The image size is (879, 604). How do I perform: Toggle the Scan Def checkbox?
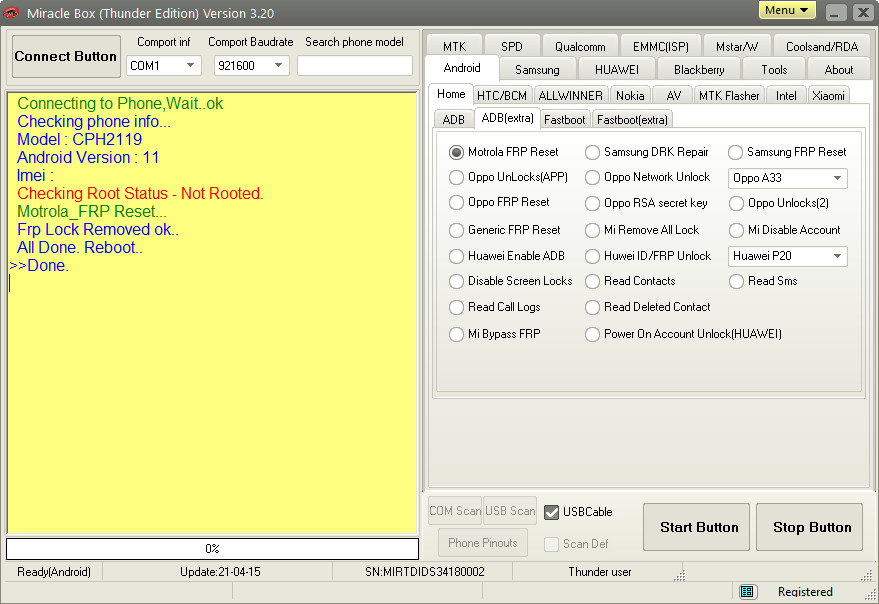pos(552,544)
